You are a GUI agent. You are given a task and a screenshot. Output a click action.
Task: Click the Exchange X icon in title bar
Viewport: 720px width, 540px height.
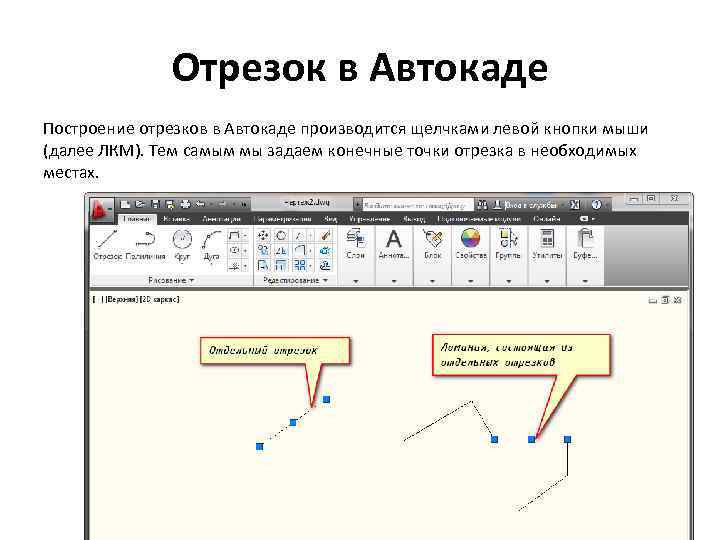click(x=574, y=205)
